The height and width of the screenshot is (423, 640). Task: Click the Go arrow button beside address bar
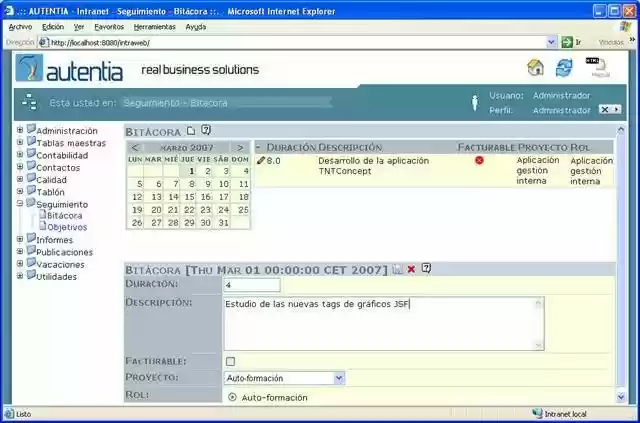[x=567, y=42]
